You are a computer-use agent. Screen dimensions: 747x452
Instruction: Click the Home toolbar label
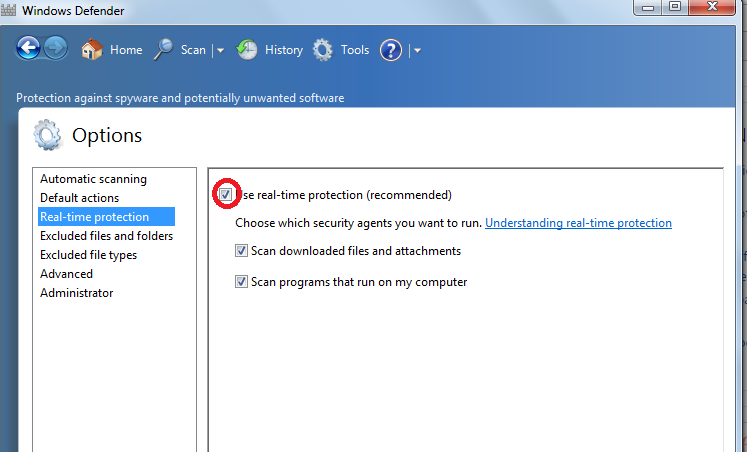click(x=126, y=50)
